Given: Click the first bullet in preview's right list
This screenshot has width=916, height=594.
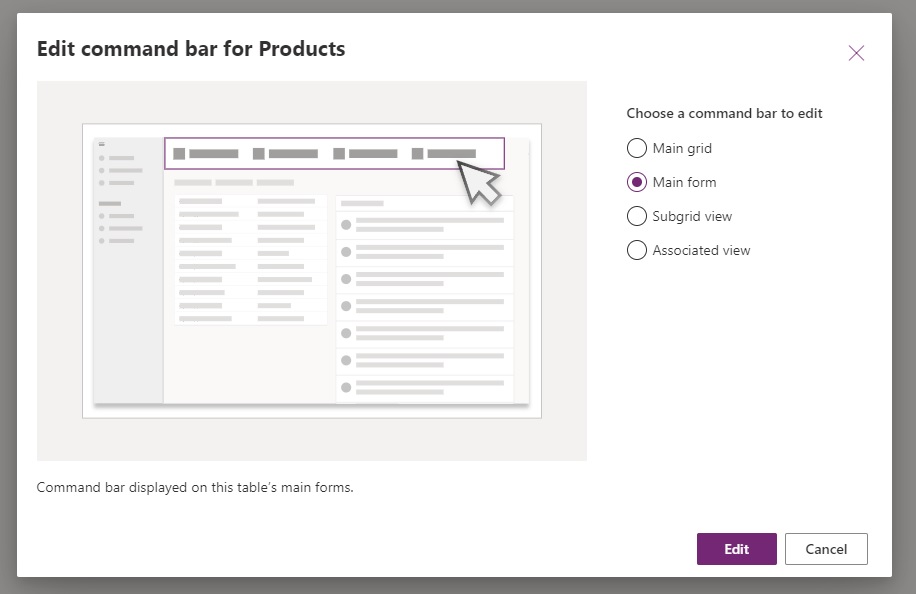Looking at the screenshot, I should pos(346,225).
